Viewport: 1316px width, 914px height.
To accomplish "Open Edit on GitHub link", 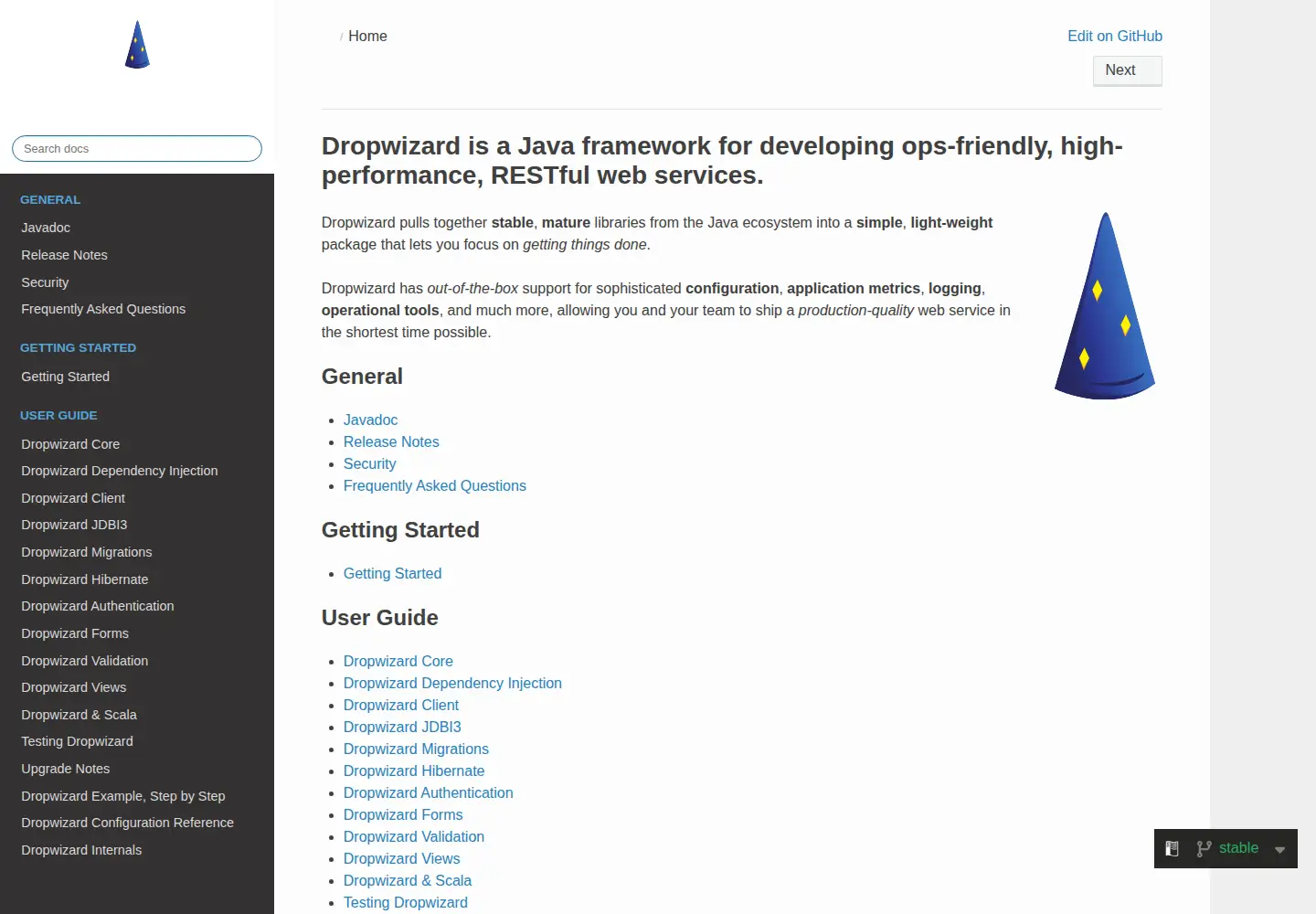I will click(x=1115, y=36).
